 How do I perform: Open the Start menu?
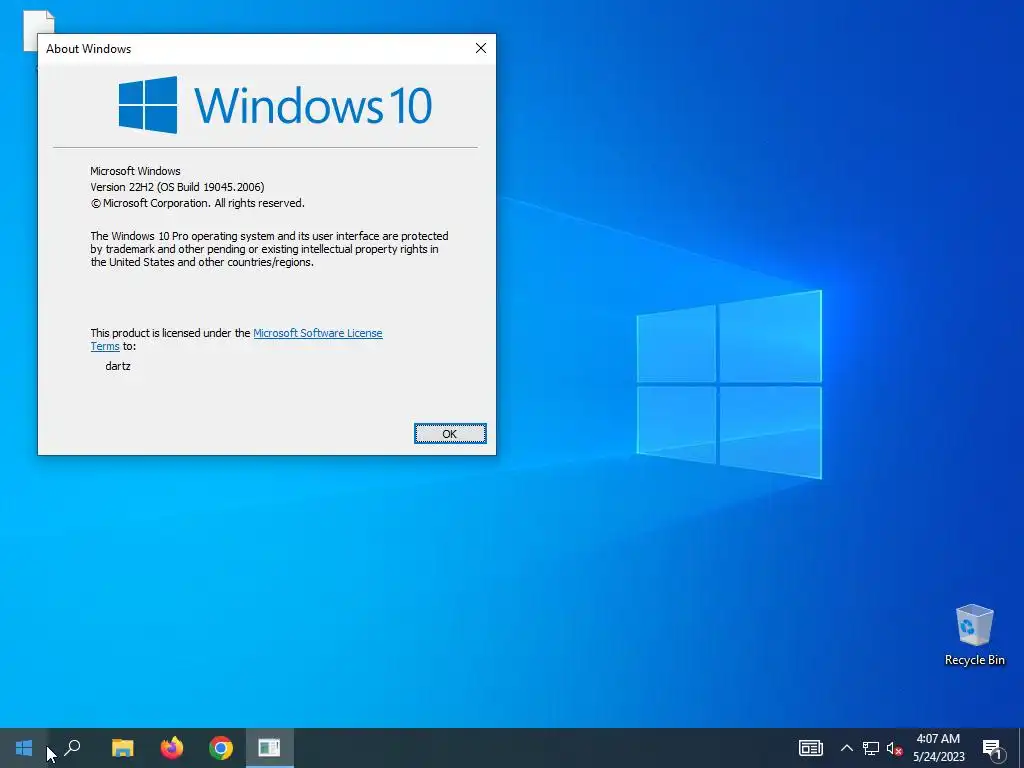click(24, 748)
